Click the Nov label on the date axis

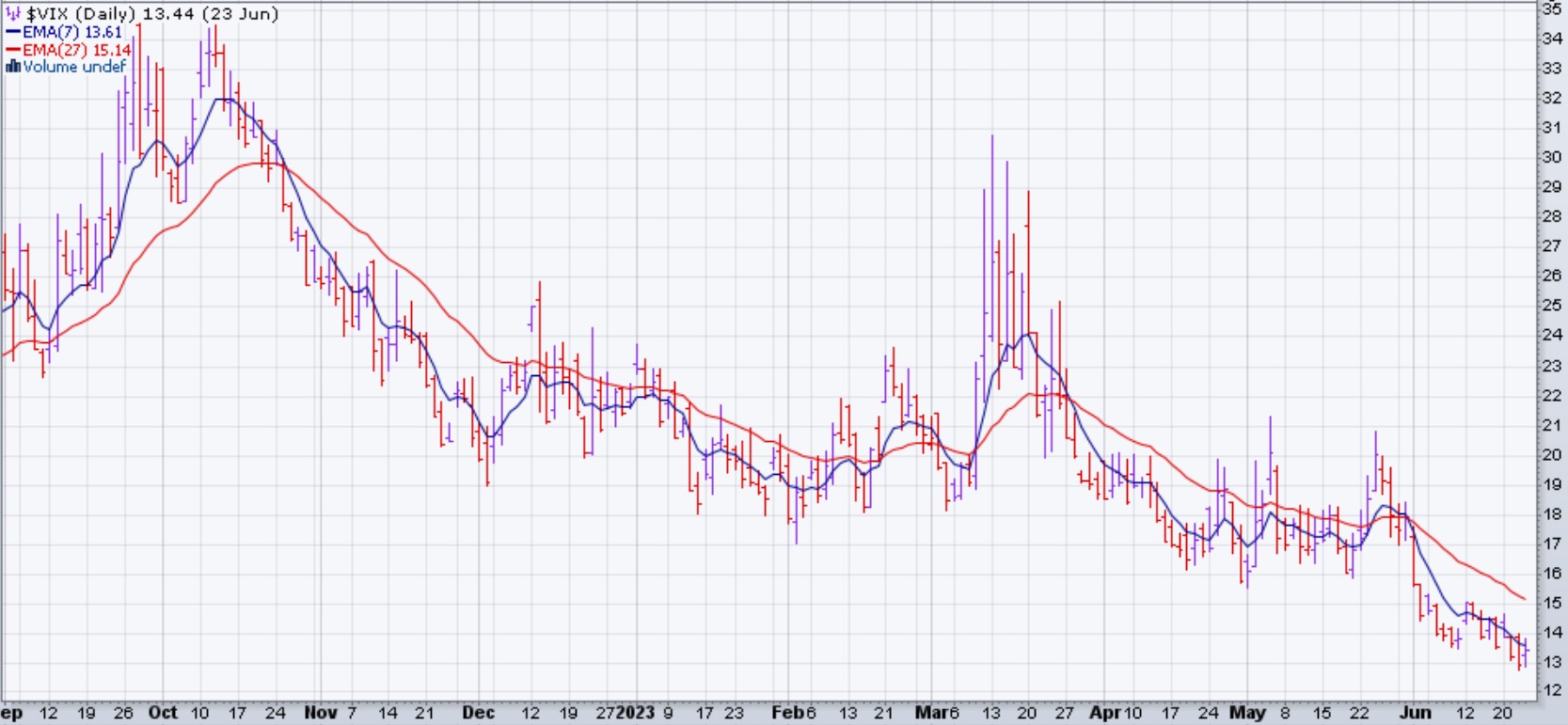point(320,713)
